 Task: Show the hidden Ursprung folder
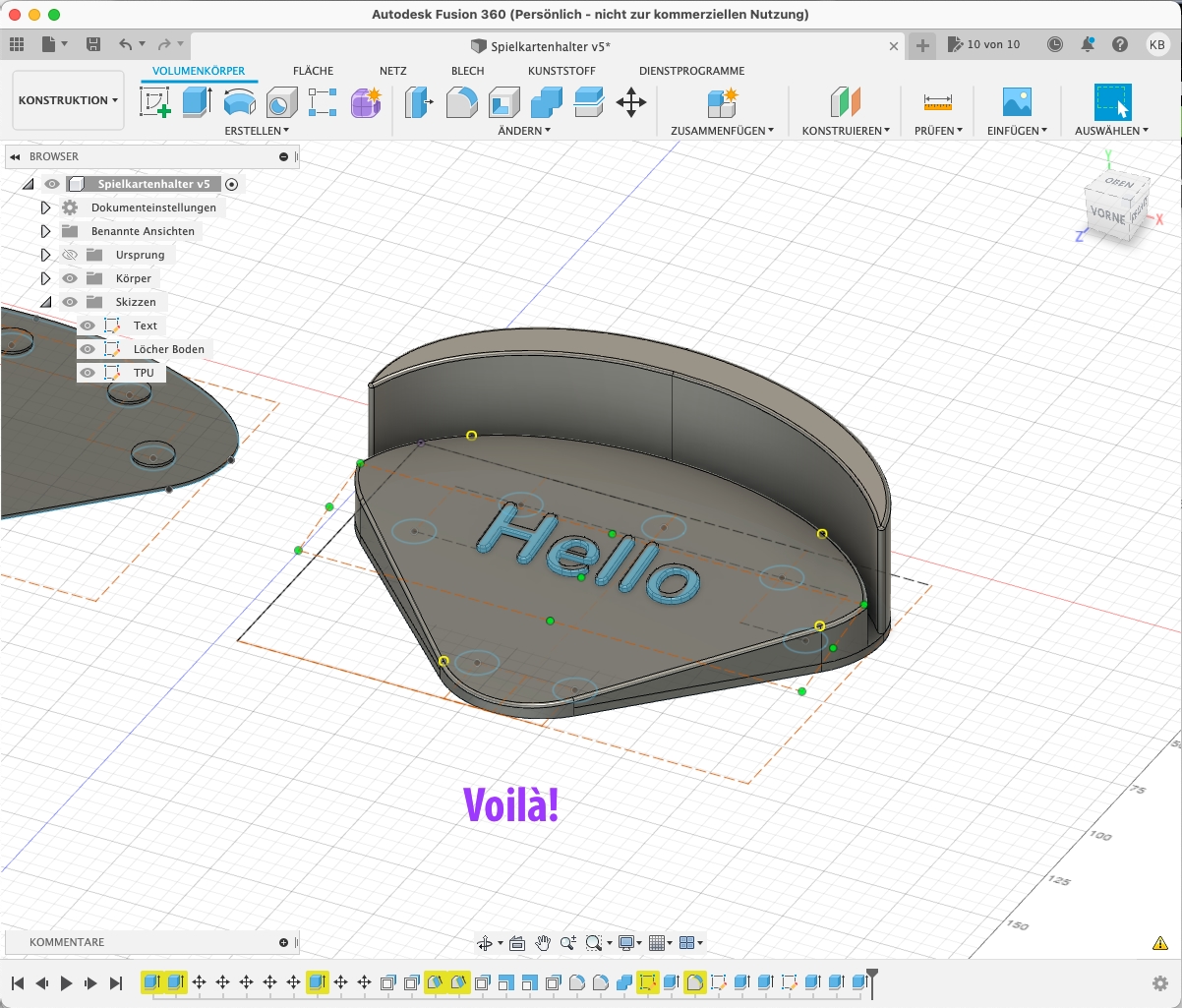pyautogui.click(x=70, y=255)
